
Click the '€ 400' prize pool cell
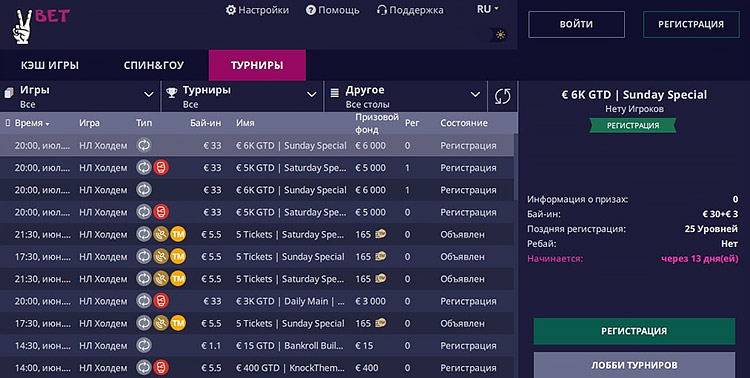point(366,367)
